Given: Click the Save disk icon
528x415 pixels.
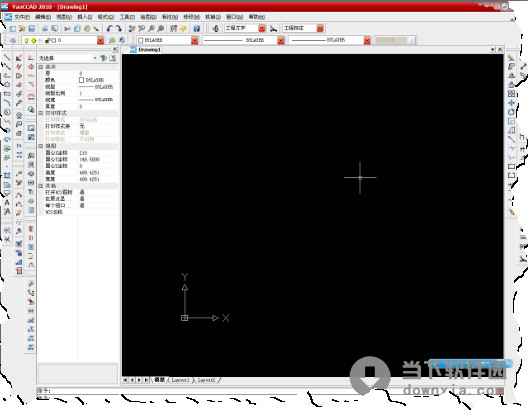Looking at the screenshot, I should coord(32,29).
